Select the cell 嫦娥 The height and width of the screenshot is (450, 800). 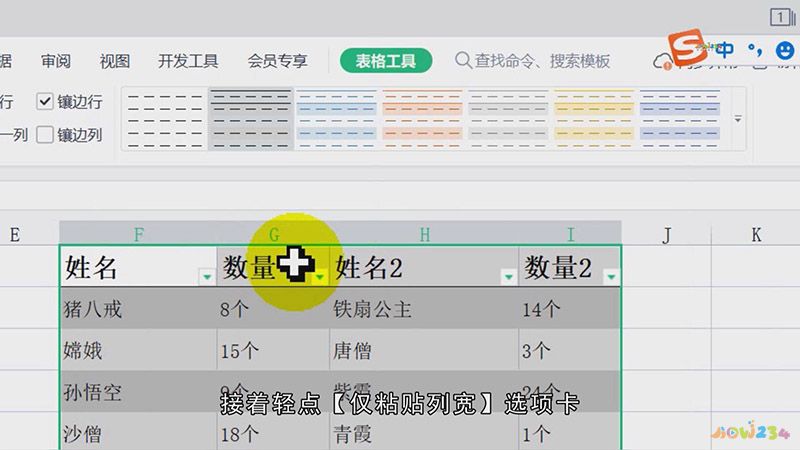click(138, 350)
